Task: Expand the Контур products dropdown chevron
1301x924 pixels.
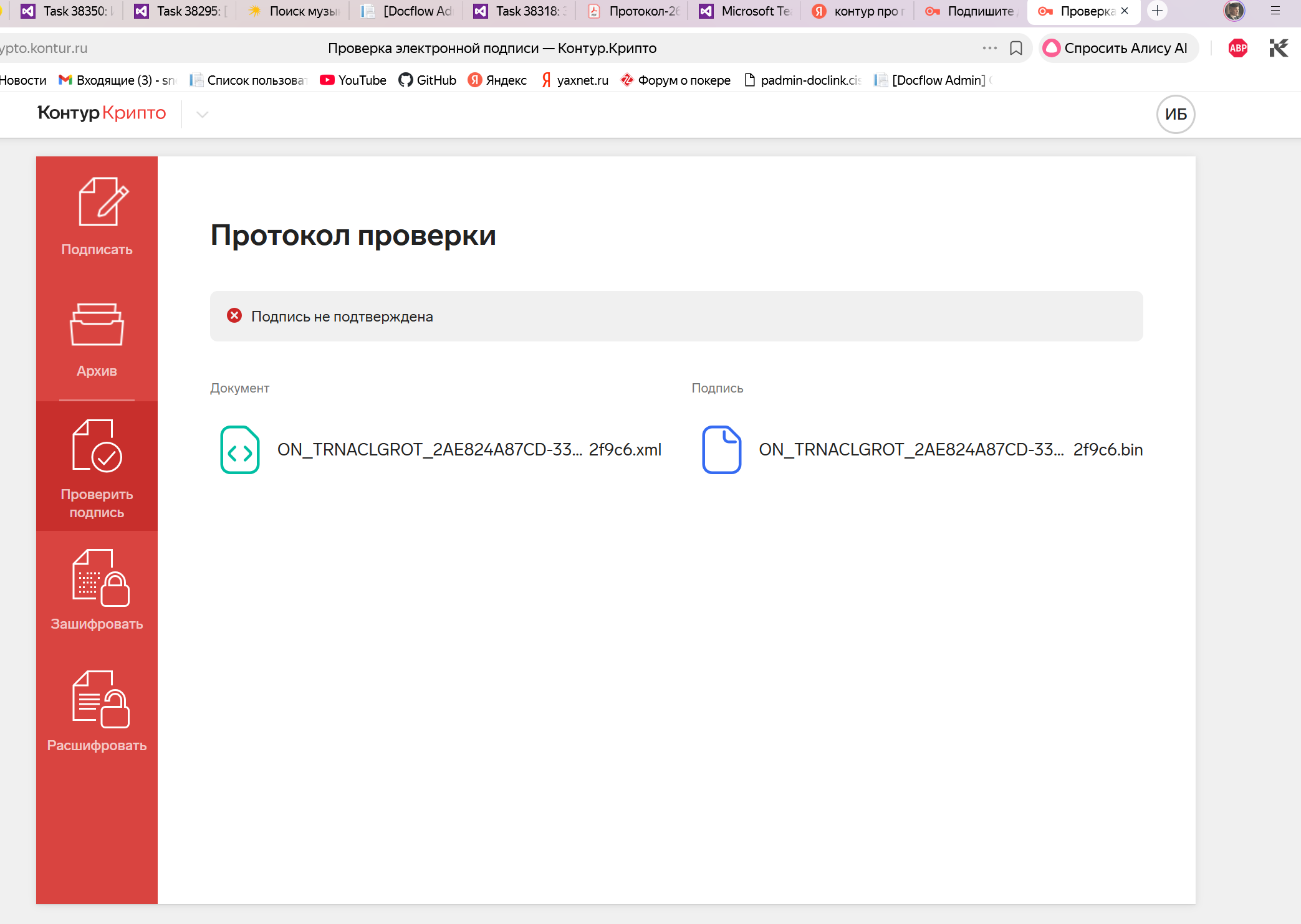Action: (202, 114)
